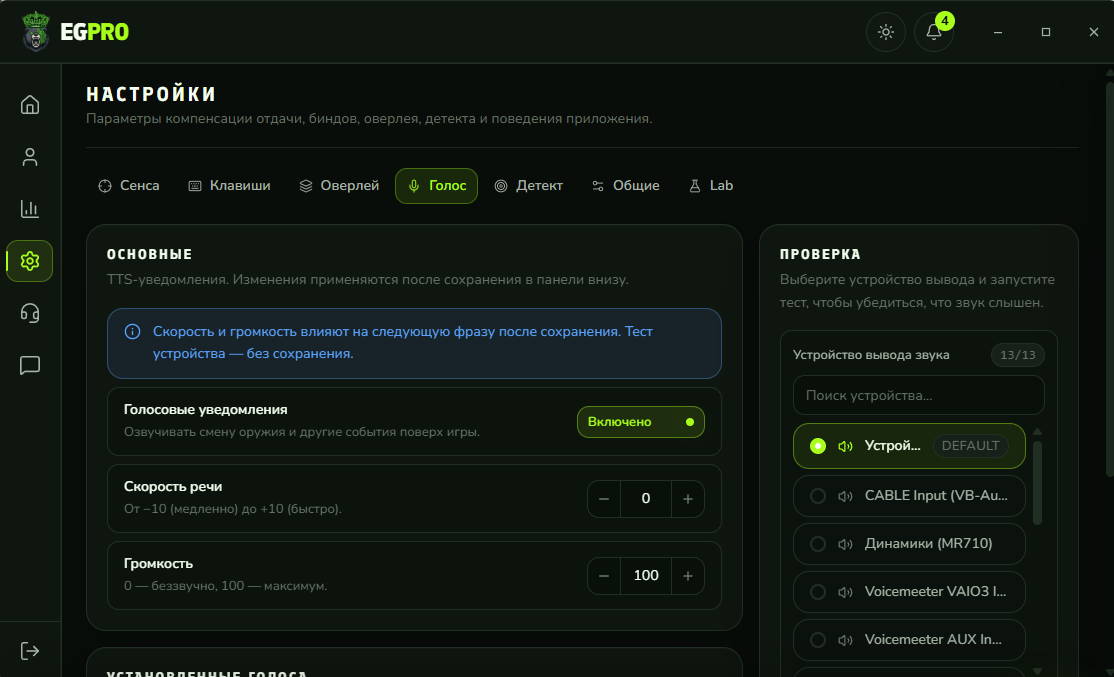
Task: Select Динамики (MR710) device radio
Action: point(818,544)
